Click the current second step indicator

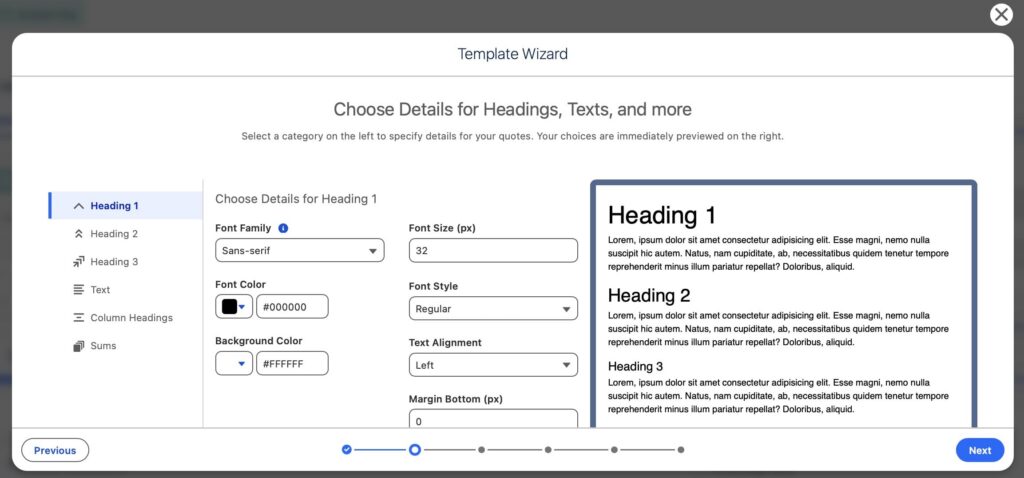tap(415, 449)
